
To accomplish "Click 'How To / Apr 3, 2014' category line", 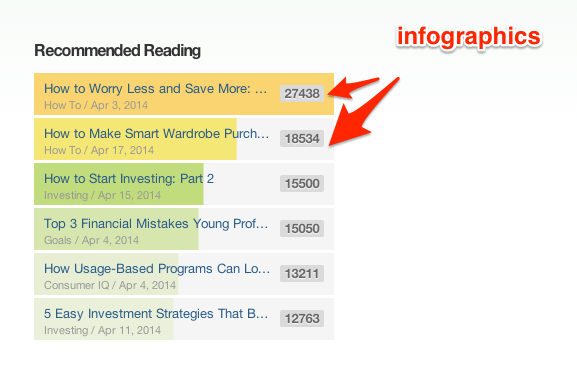I will tap(96, 105).
